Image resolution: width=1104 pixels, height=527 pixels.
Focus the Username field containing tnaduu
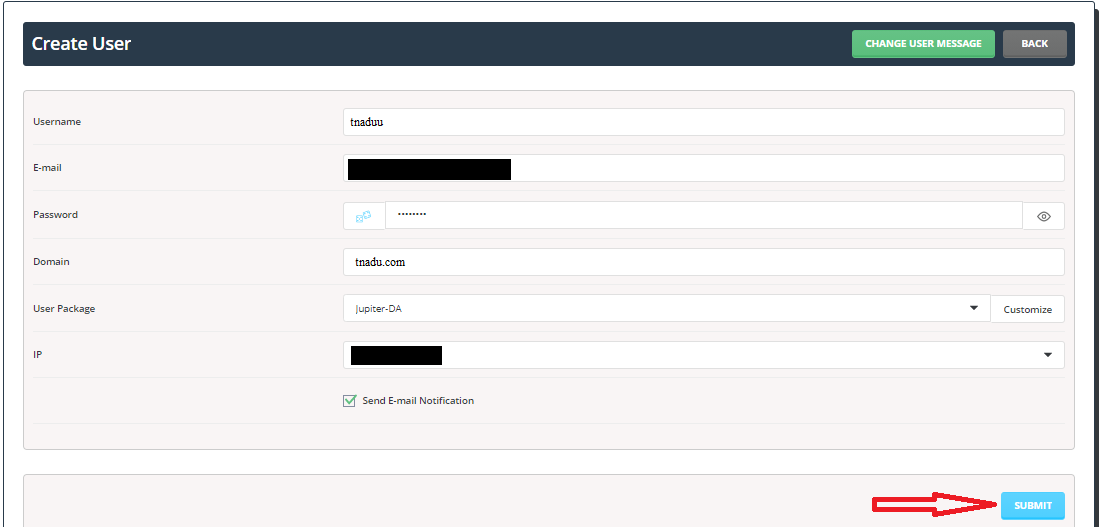(703, 122)
